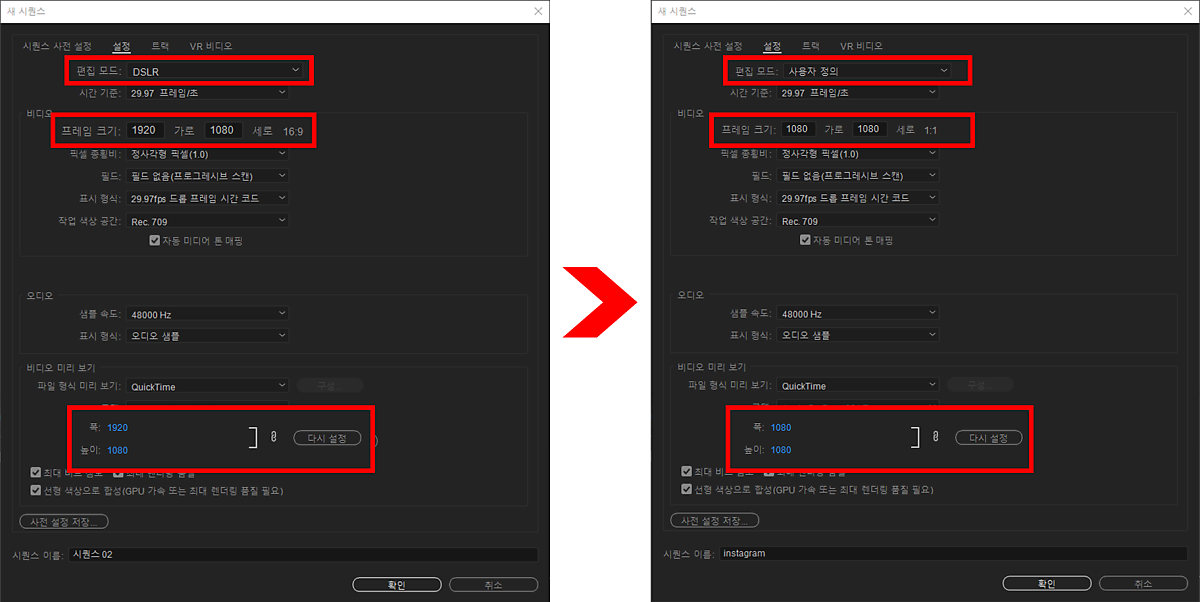Click 다시 설정 button in right dialog
Screen dimensions: 1200x602
[x=988, y=438]
